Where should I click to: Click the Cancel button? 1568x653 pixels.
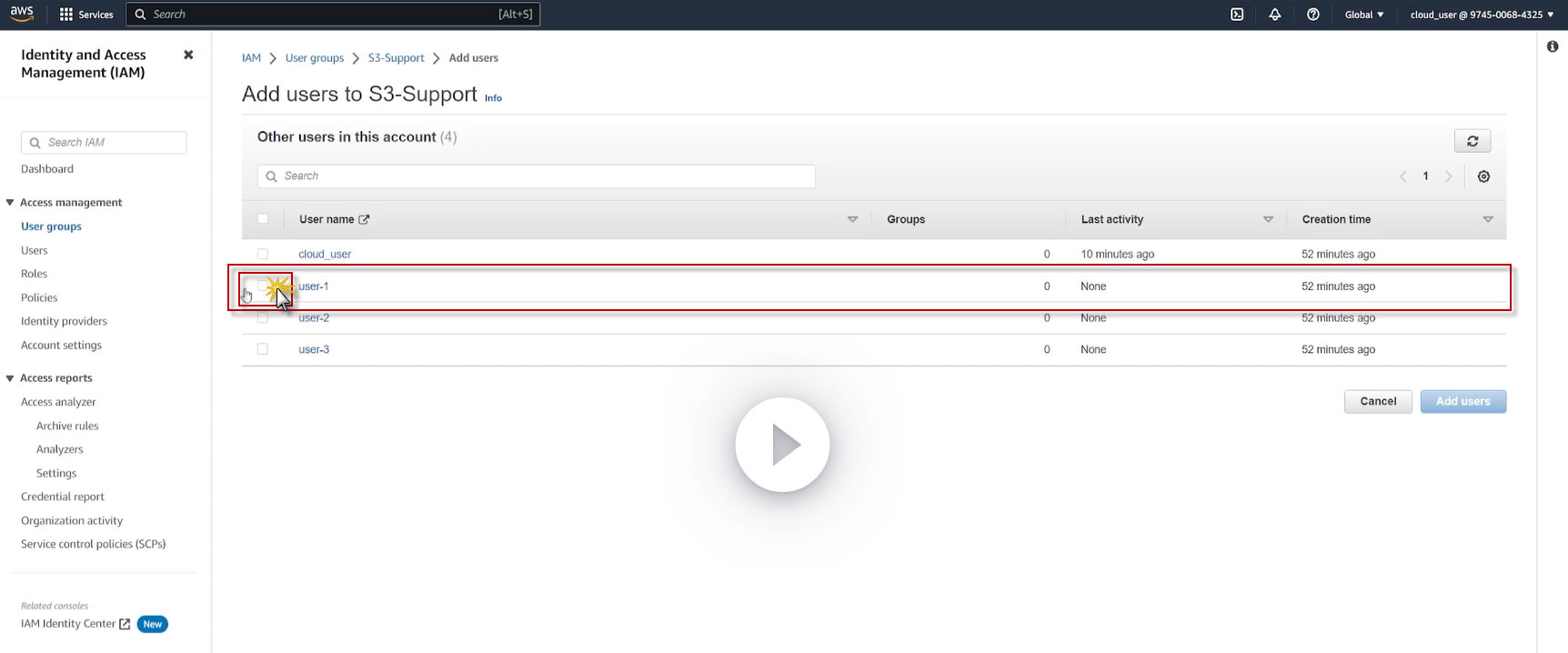tap(1378, 401)
